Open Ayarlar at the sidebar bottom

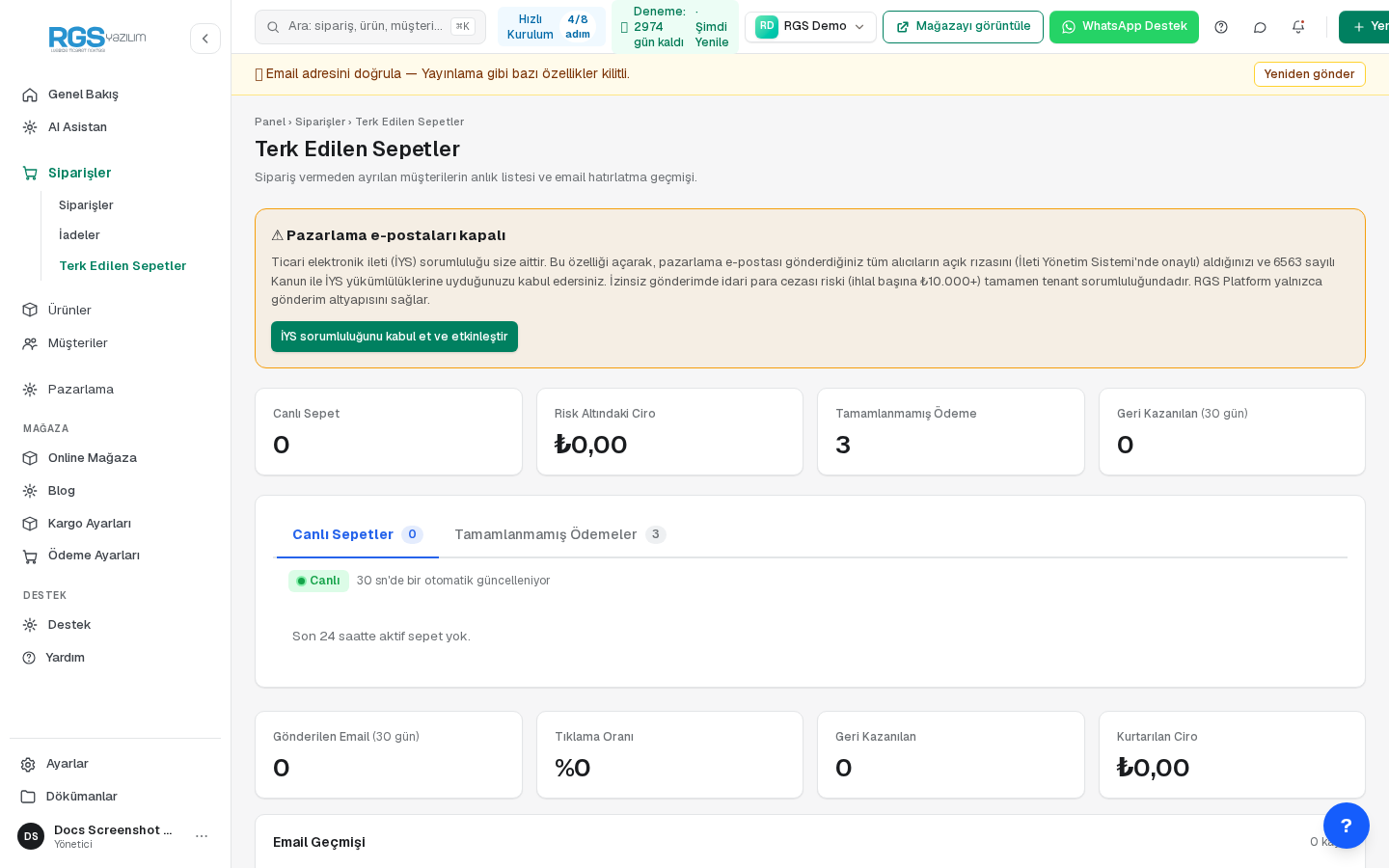(116, 764)
